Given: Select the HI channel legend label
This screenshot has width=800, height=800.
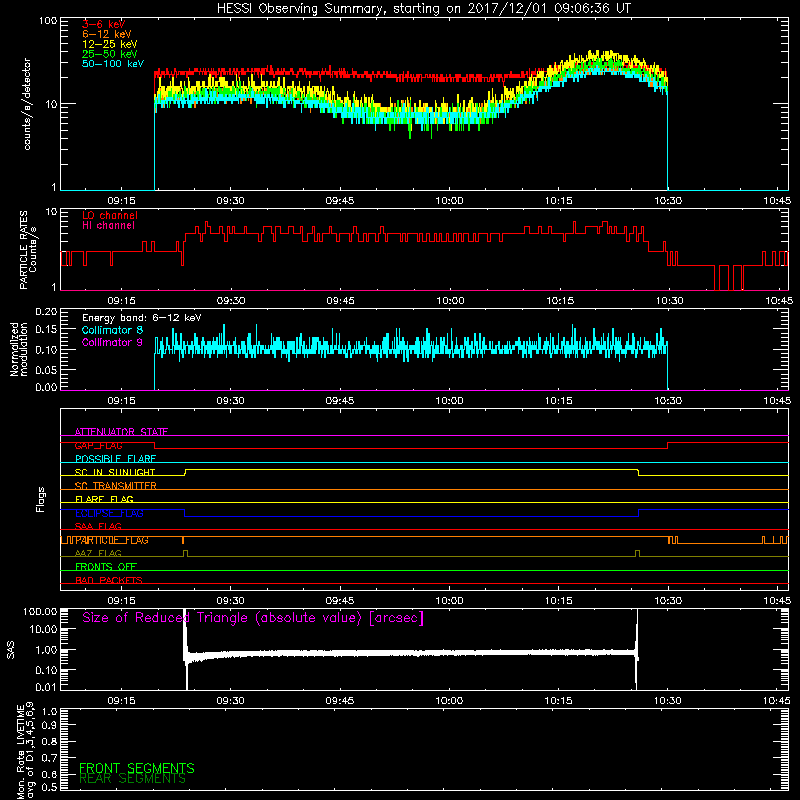Looking at the screenshot, I should pyautogui.click(x=108, y=225).
